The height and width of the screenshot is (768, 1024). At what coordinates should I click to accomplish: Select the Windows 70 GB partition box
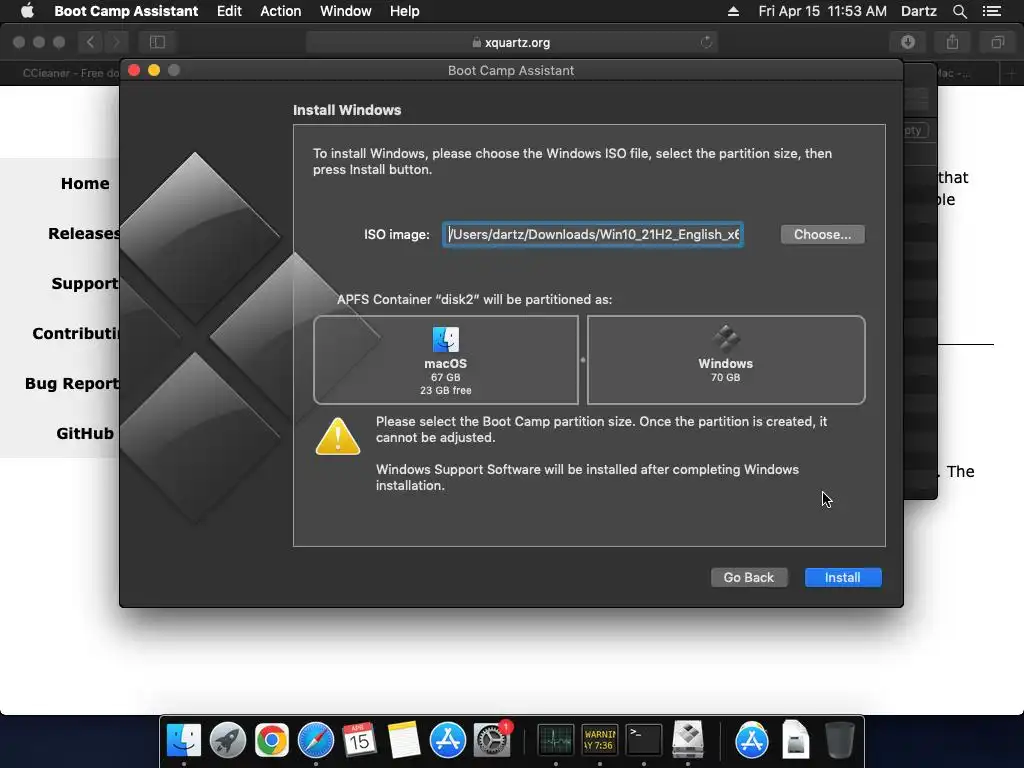tap(726, 360)
